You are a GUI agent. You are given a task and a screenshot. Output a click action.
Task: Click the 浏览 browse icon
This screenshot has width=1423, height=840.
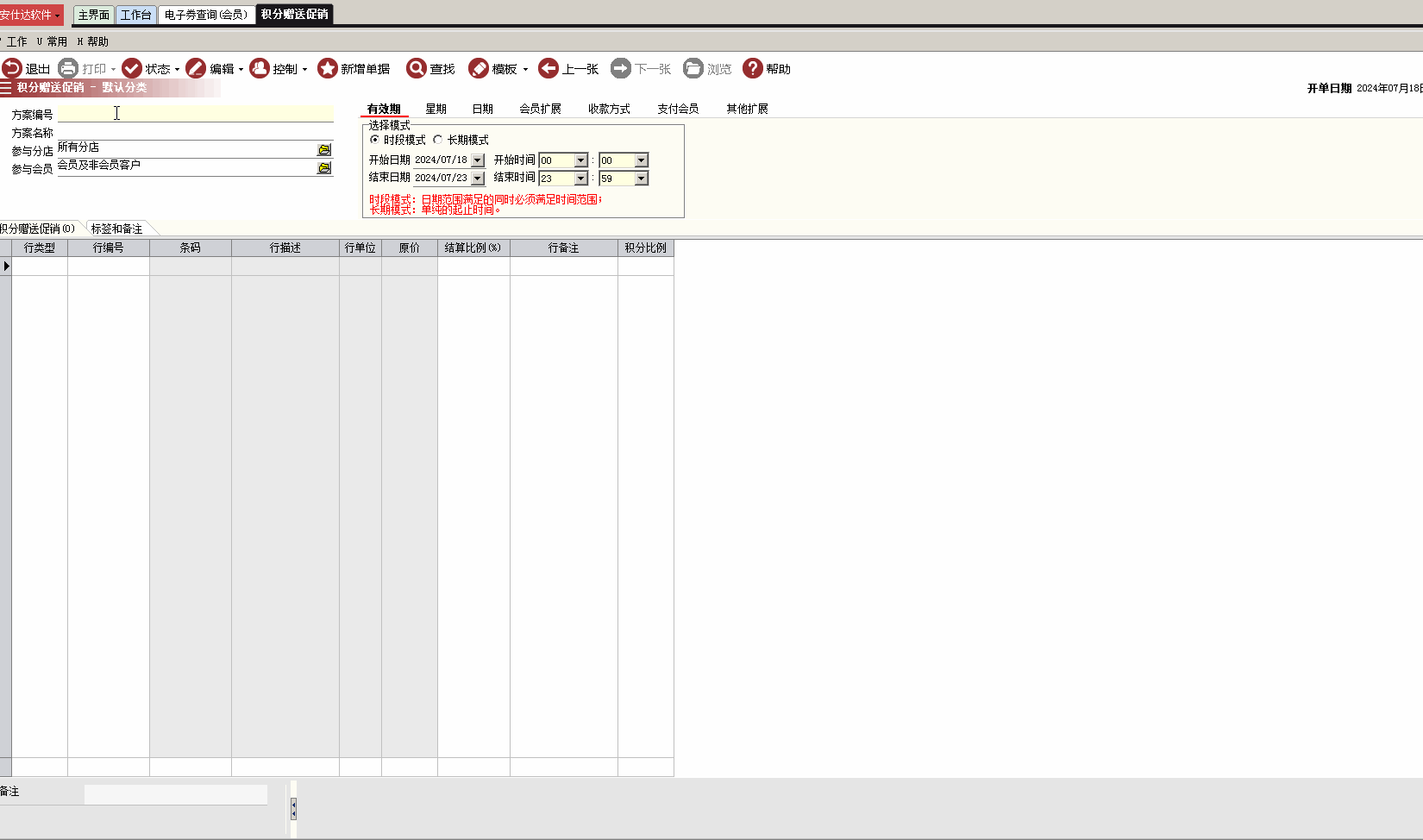coord(693,68)
